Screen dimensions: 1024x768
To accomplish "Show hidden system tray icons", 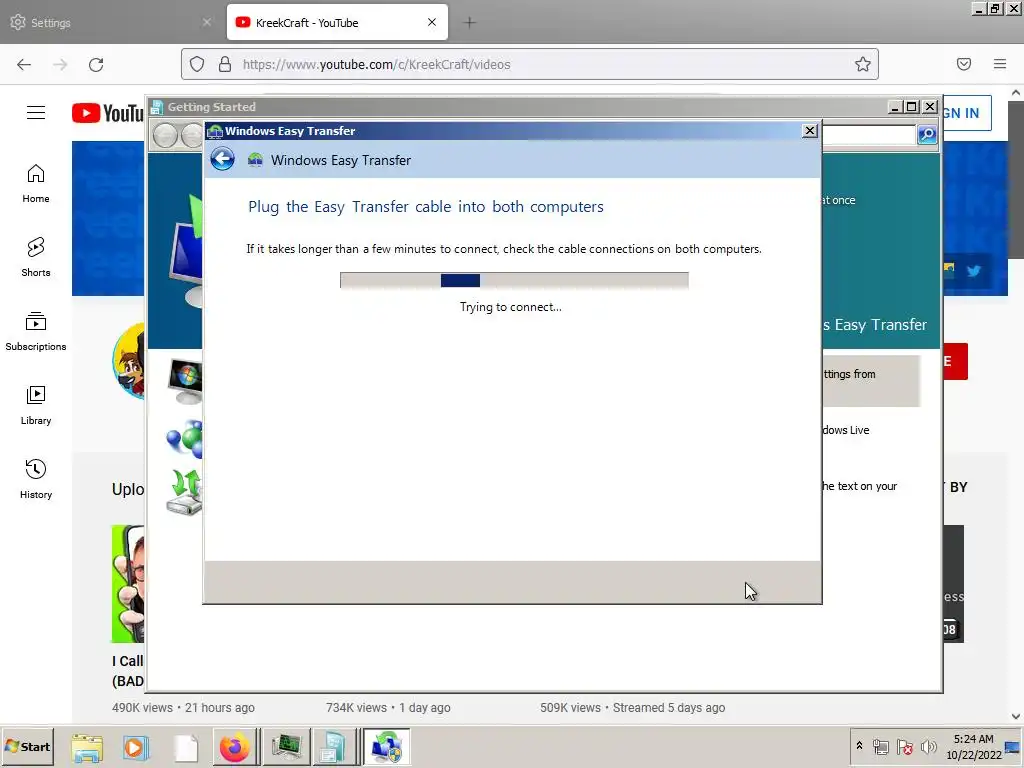I will 859,746.
